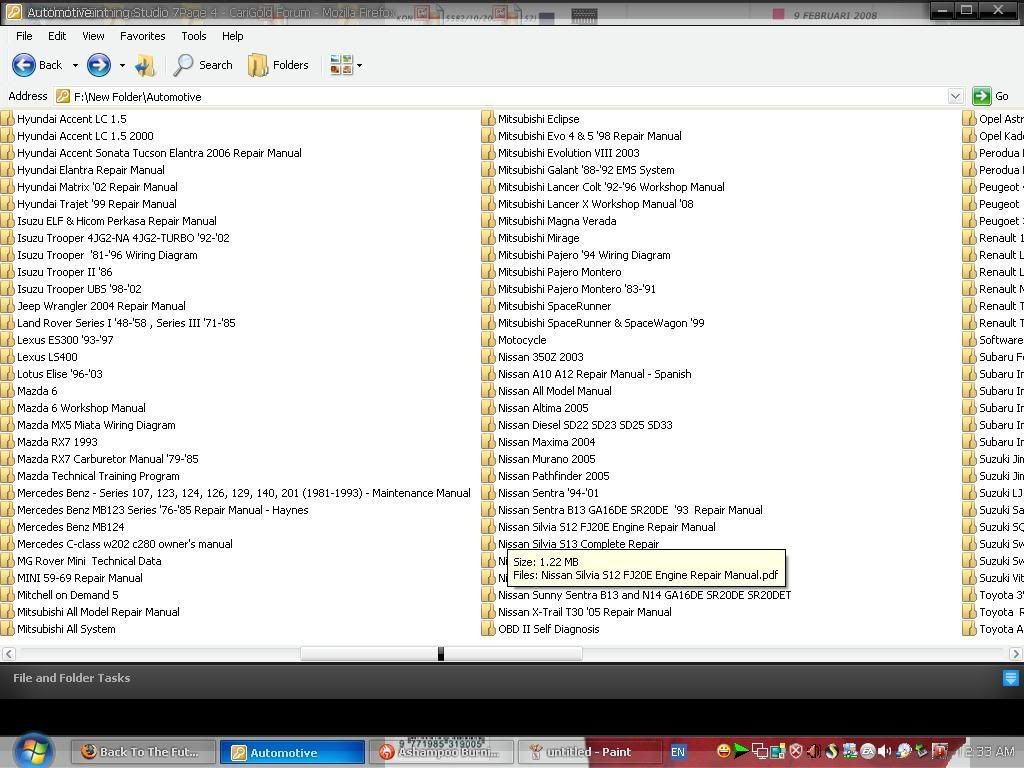Open the Edit menu
Screen dimensions: 1024x768
[57, 36]
